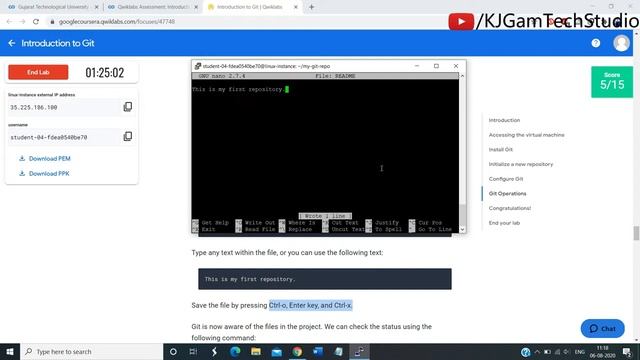
Task: Open PuTTY window system menu icon
Action: point(198,66)
